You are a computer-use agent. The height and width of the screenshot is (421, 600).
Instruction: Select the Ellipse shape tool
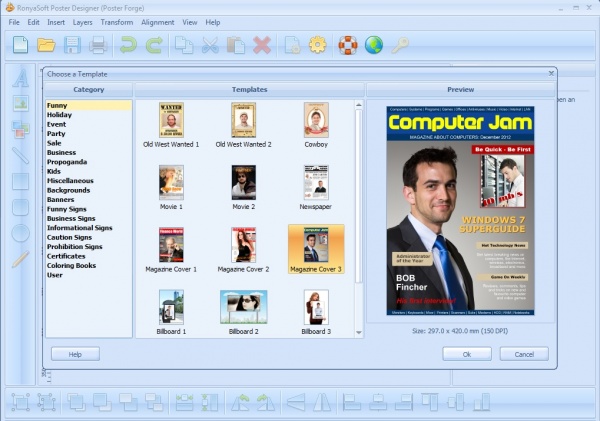21,233
